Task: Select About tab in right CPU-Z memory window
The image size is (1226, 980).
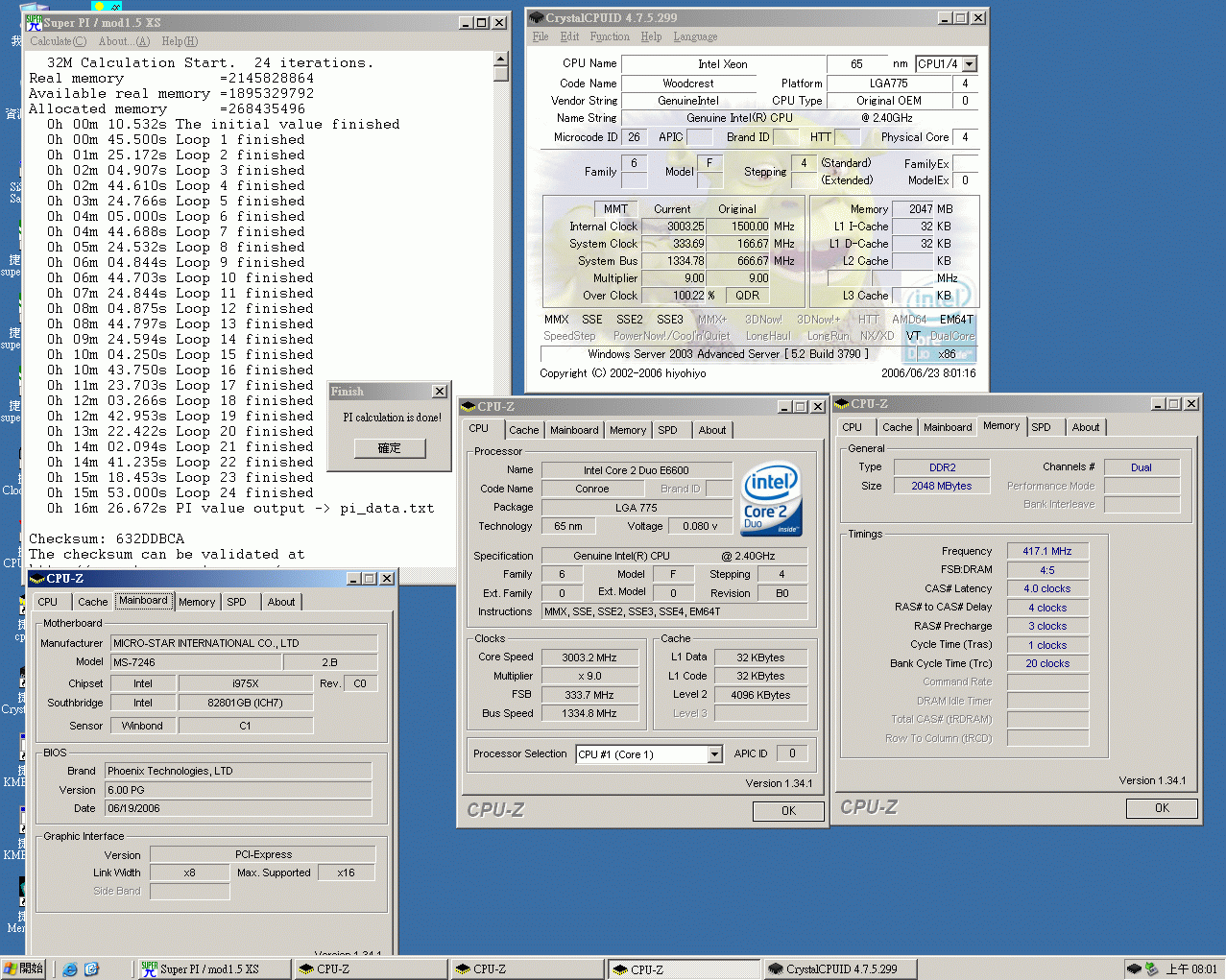Action: point(1086,427)
